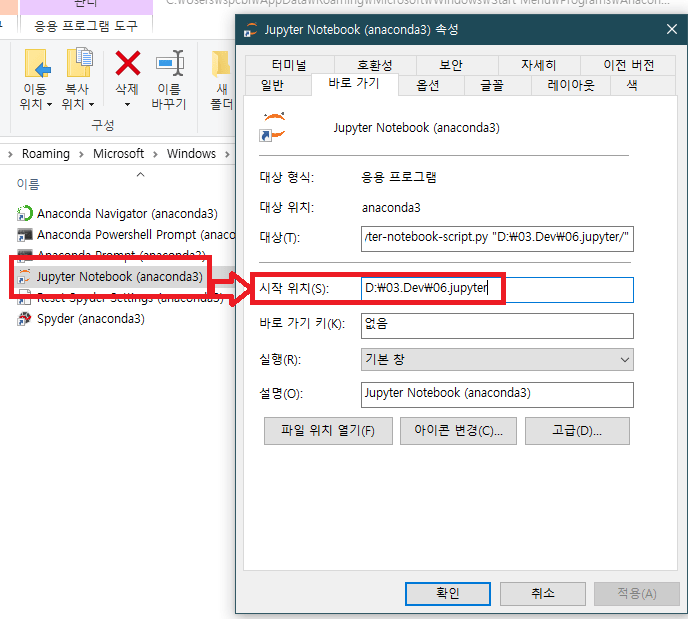Click the Shortcut key (바로 가기 키) field
The height and width of the screenshot is (619, 688).
tap(497, 326)
